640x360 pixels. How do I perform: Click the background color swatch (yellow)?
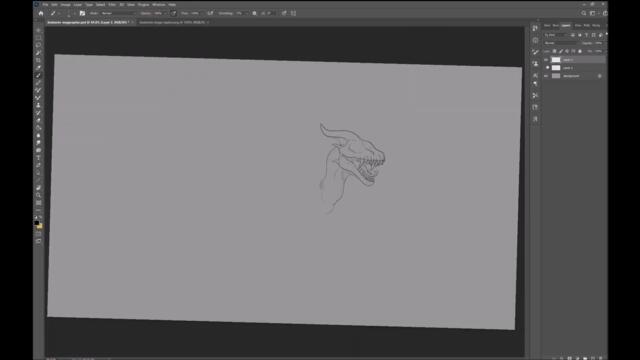[40, 226]
